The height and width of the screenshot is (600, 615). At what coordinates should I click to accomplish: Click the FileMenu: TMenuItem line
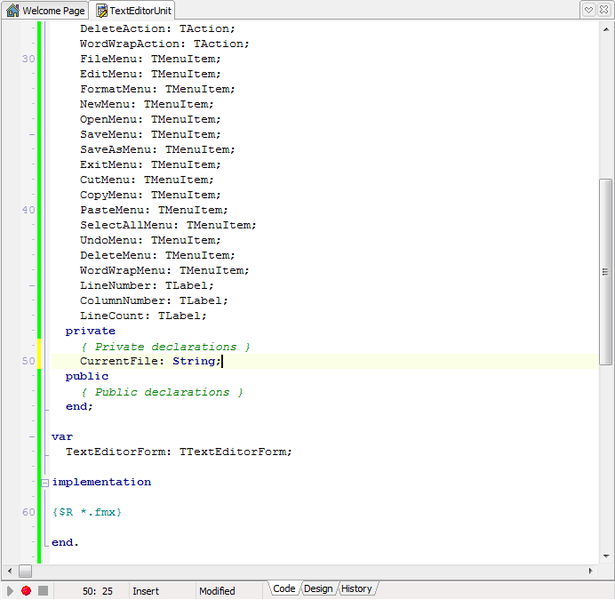150,59
